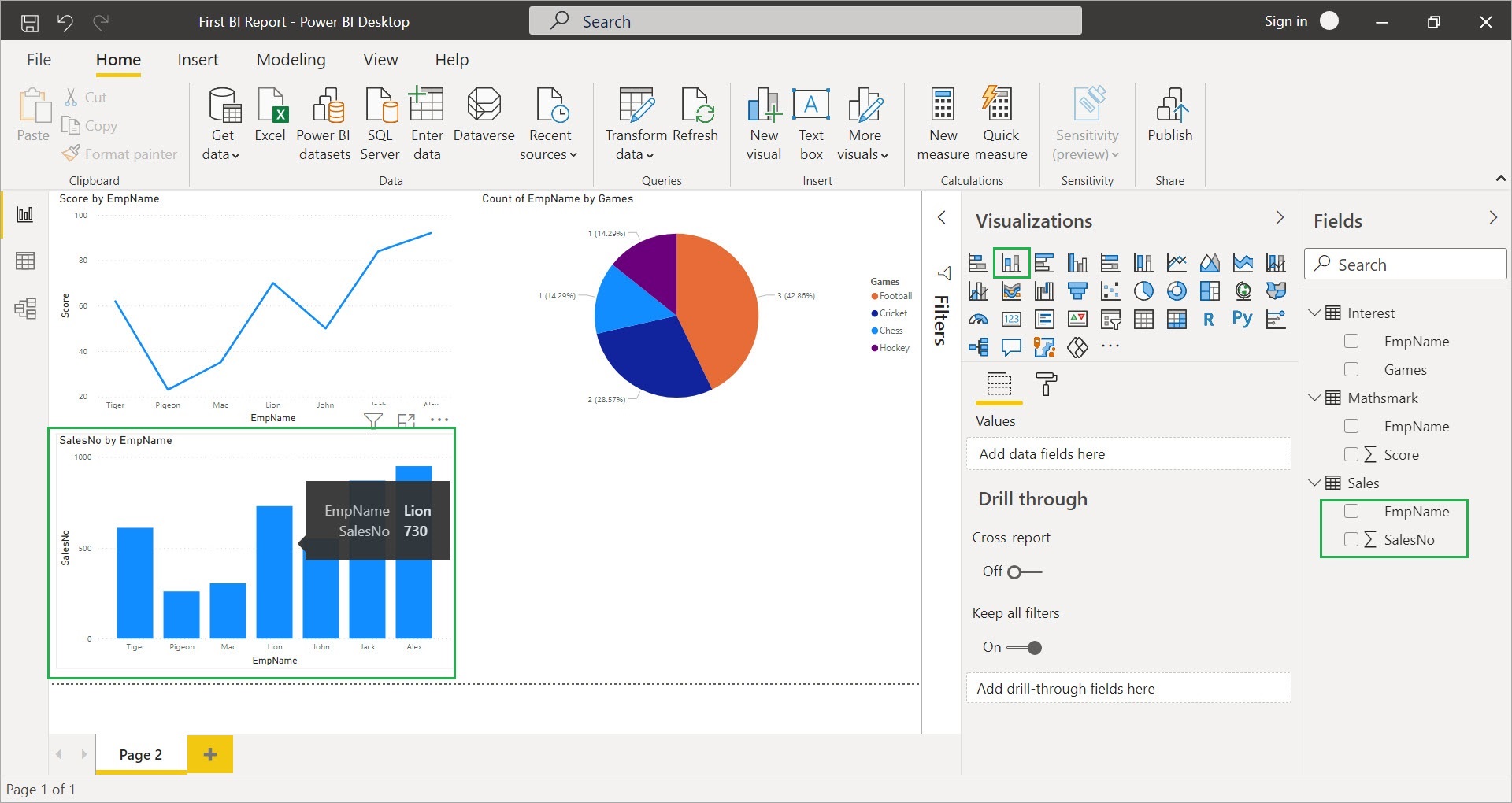This screenshot has height=803, width=1512.
Task: Check the Score field under Mathsmark
Action: tap(1351, 454)
